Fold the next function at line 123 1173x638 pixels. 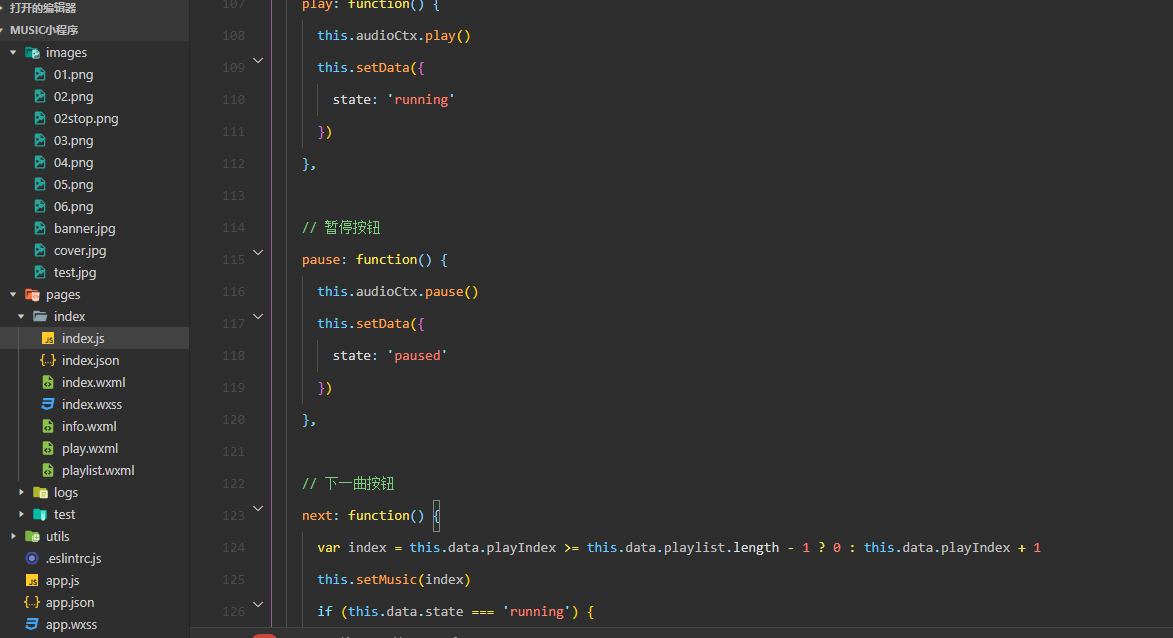(258, 509)
